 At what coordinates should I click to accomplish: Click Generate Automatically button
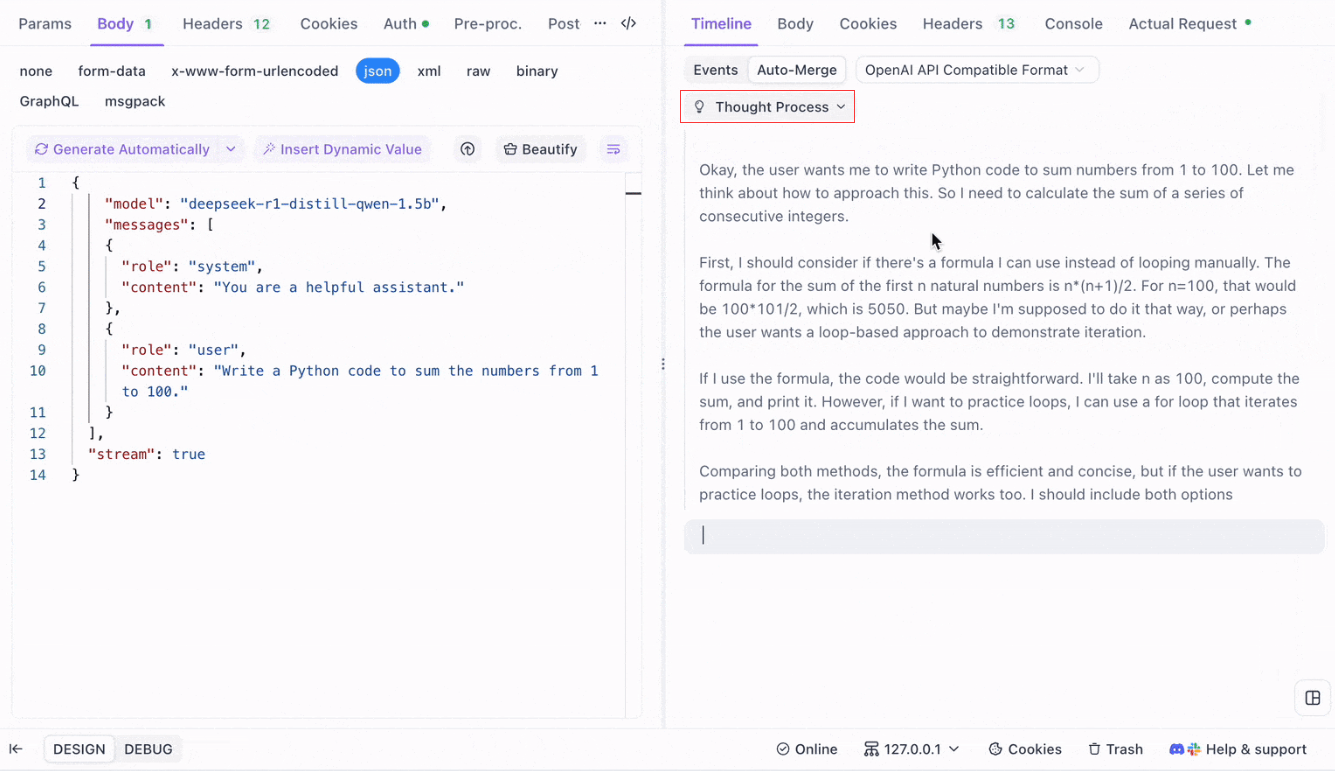tap(122, 149)
